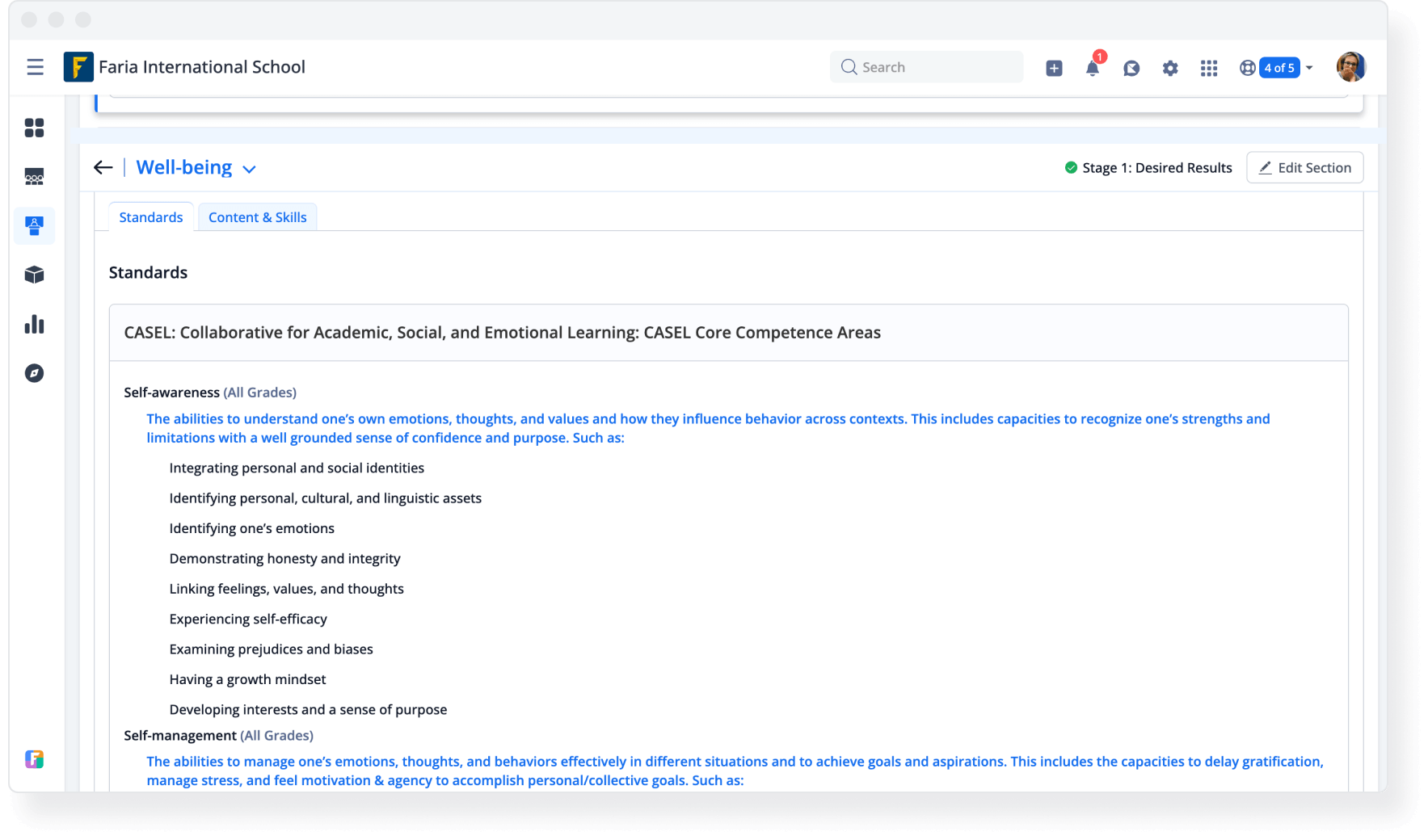This screenshot has height=840, width=1428.
Task: Open the messages chat bubble icon
Action: click(x=1131, y=68)
